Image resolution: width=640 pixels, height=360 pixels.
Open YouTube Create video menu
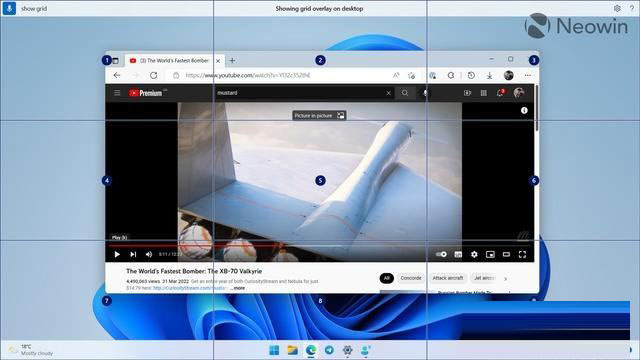(x=467, y=93)
